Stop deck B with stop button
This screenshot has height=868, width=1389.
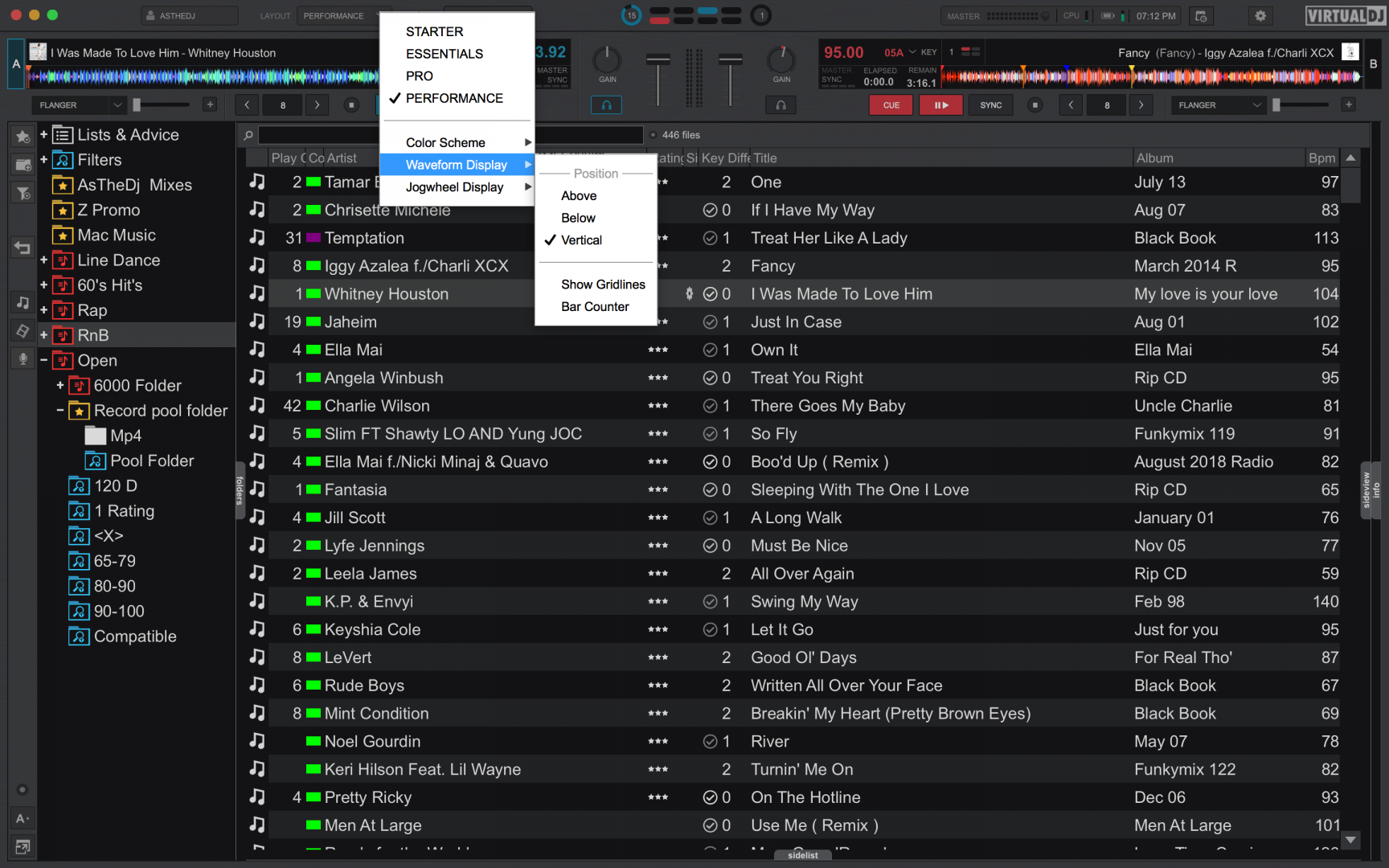(x=1035, y=105)
